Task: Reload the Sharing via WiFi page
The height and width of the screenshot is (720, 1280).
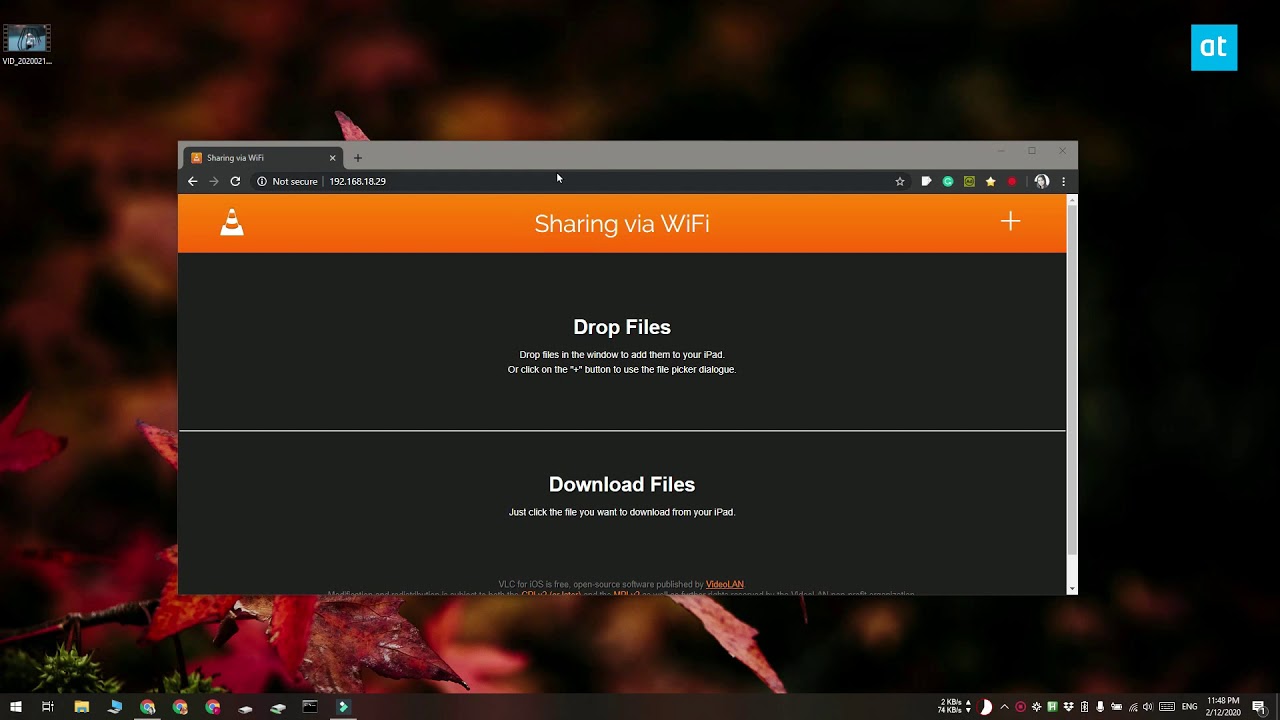Action: [235, 181]
